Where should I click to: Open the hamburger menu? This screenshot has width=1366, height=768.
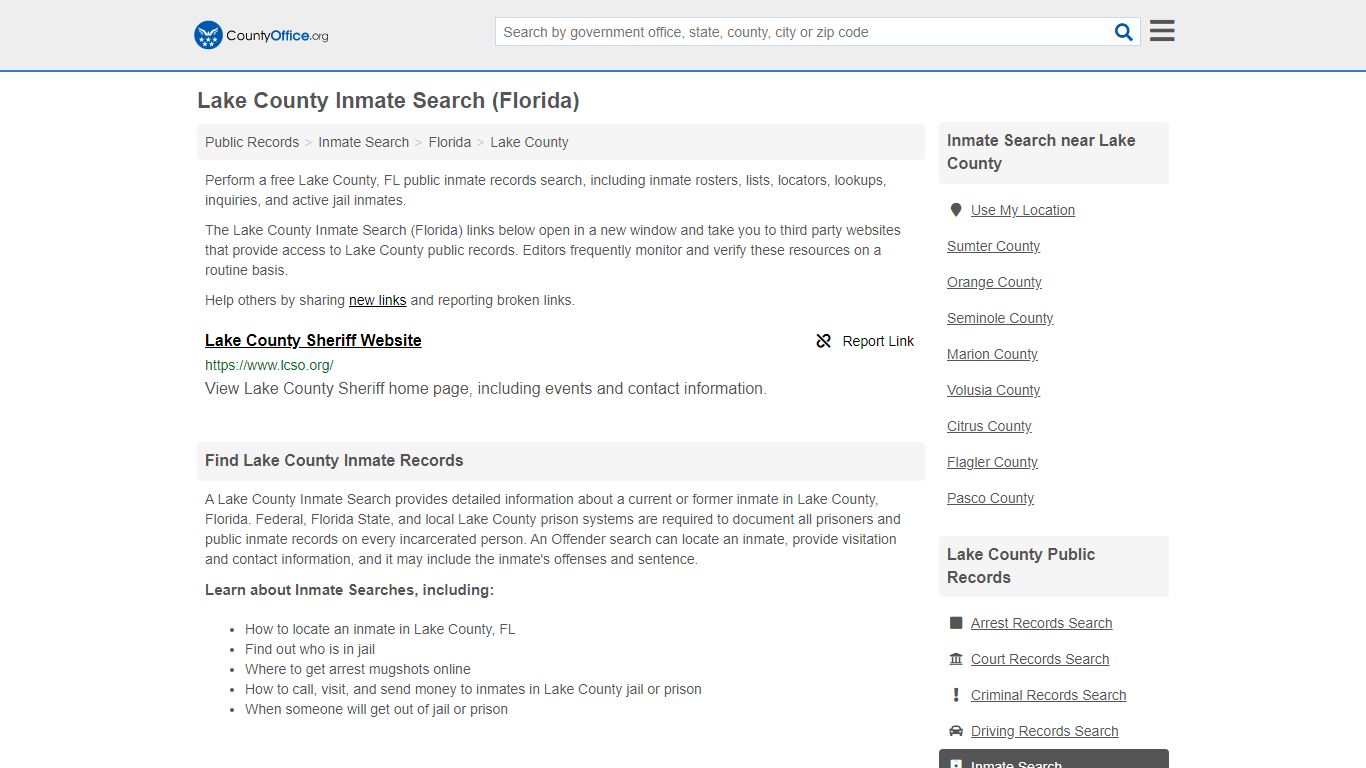click(x=1162, y=31)
